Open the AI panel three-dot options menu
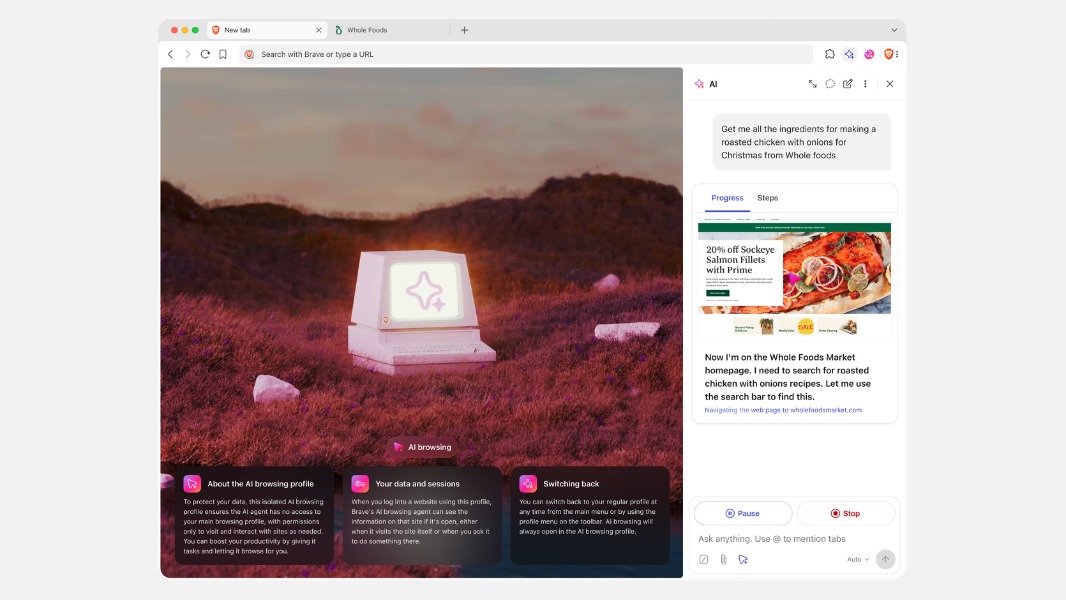The width and height of the screenshot is (1066, 600). click(865, 84)
